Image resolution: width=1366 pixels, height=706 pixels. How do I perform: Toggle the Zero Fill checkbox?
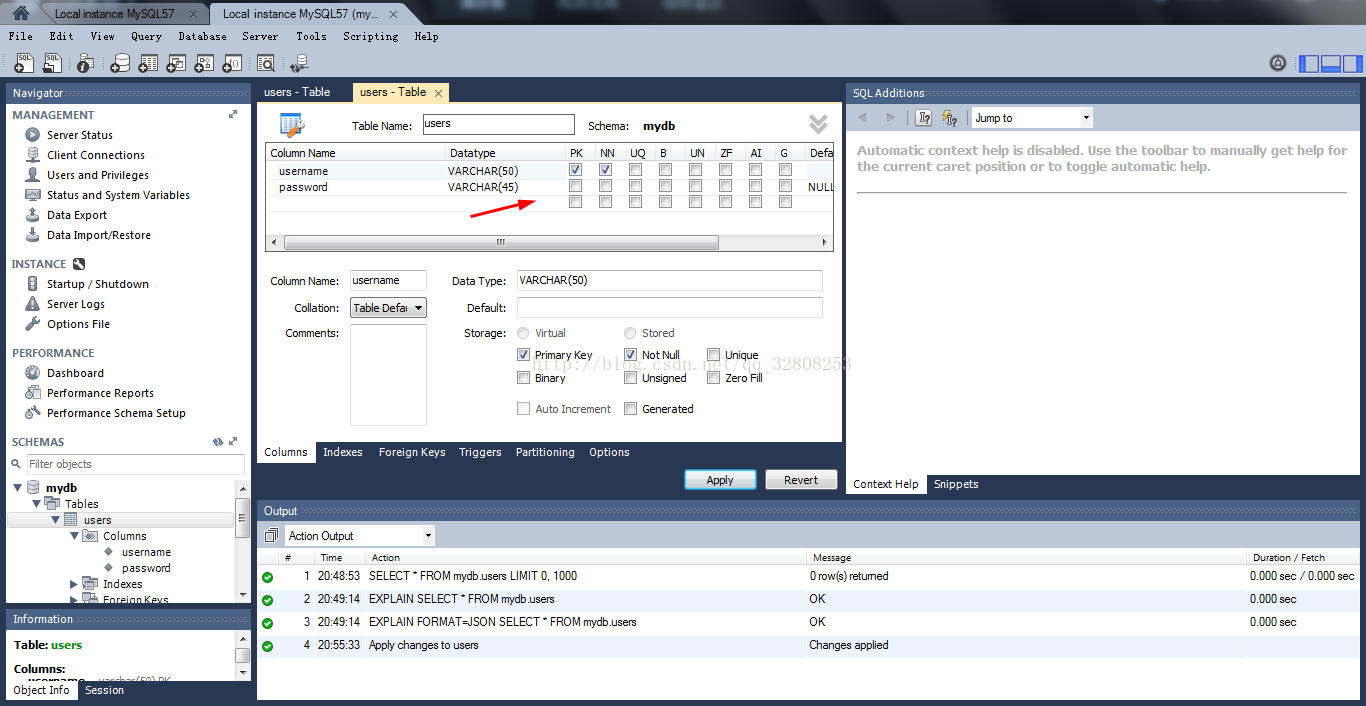(x=714, y=377)
